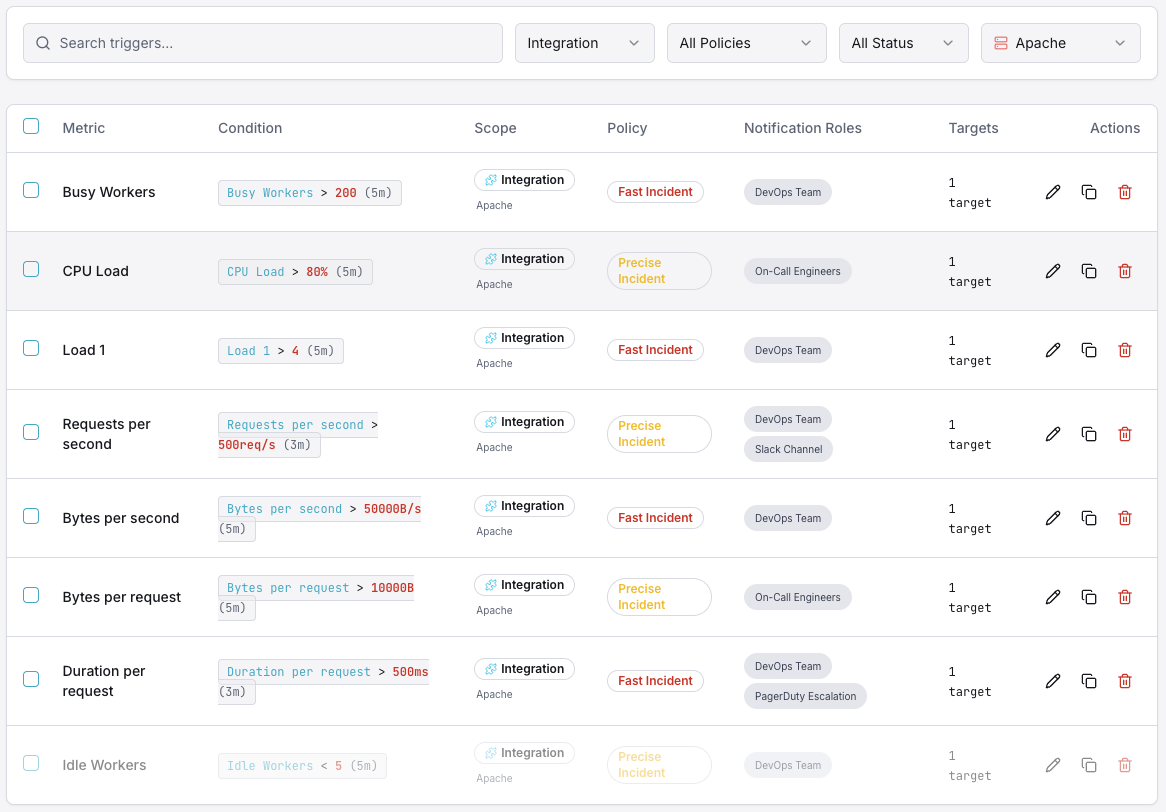Duplicate the CPU Load trigger
Viewport: 1166px width, 812px height.
(1089, 270)
